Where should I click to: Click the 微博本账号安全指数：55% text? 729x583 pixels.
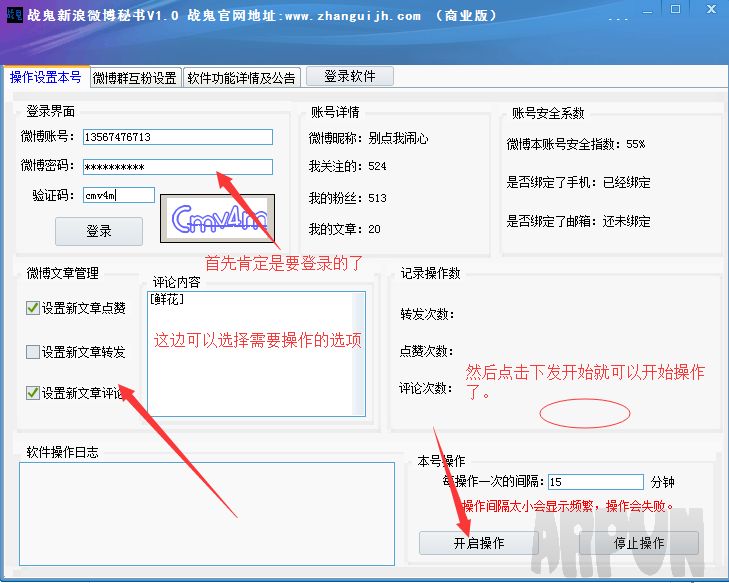(x=576, y=144)
